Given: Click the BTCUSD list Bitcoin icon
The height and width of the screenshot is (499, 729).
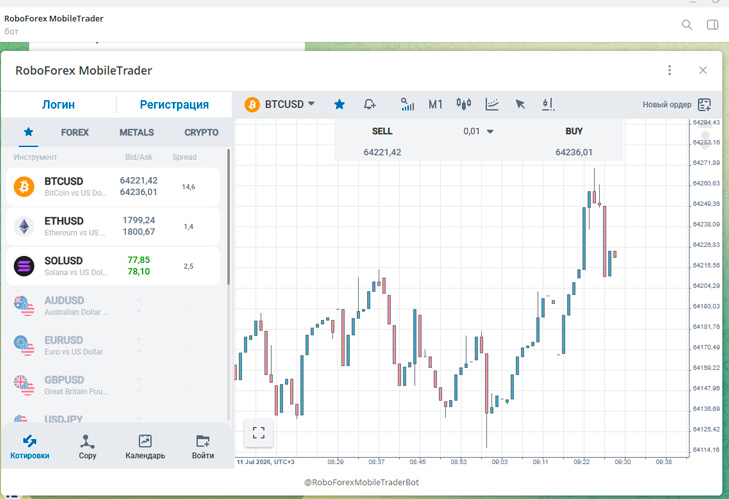Looking at the screenshot, I should [x=24, y=186].
